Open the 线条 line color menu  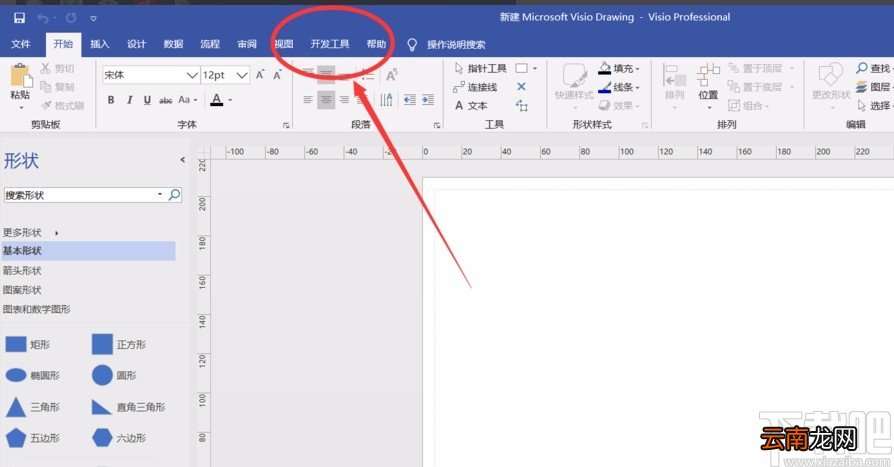tap(619, 87)
